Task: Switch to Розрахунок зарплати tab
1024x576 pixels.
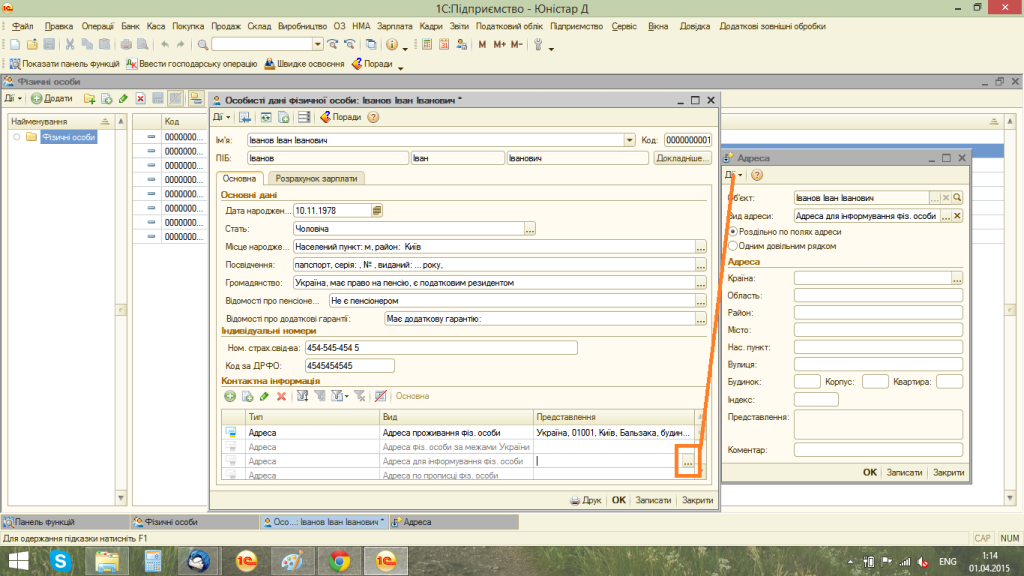Action: 316,178
